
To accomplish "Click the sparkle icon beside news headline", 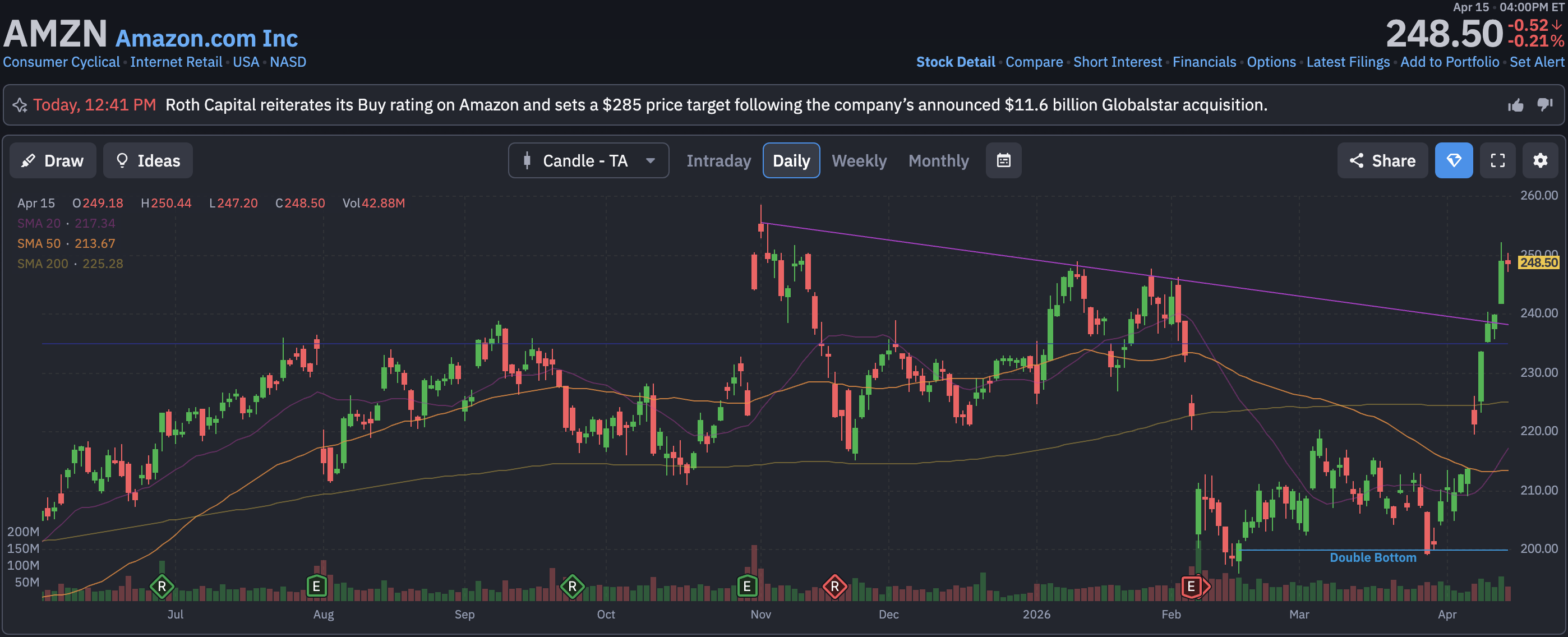I will (20, 105).
